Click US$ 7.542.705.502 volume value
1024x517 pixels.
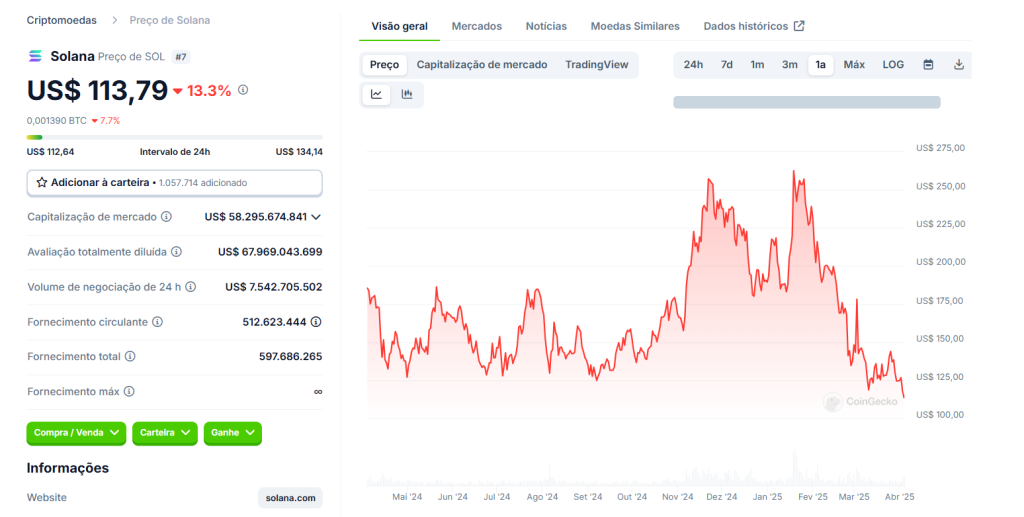274,287
